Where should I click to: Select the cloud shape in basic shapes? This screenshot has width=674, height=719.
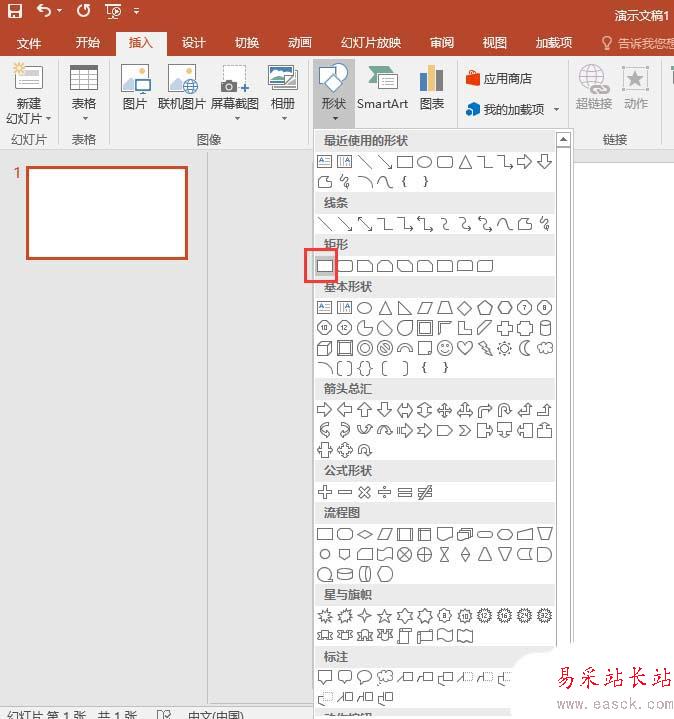pyautogui.click(x=545, y=348)
